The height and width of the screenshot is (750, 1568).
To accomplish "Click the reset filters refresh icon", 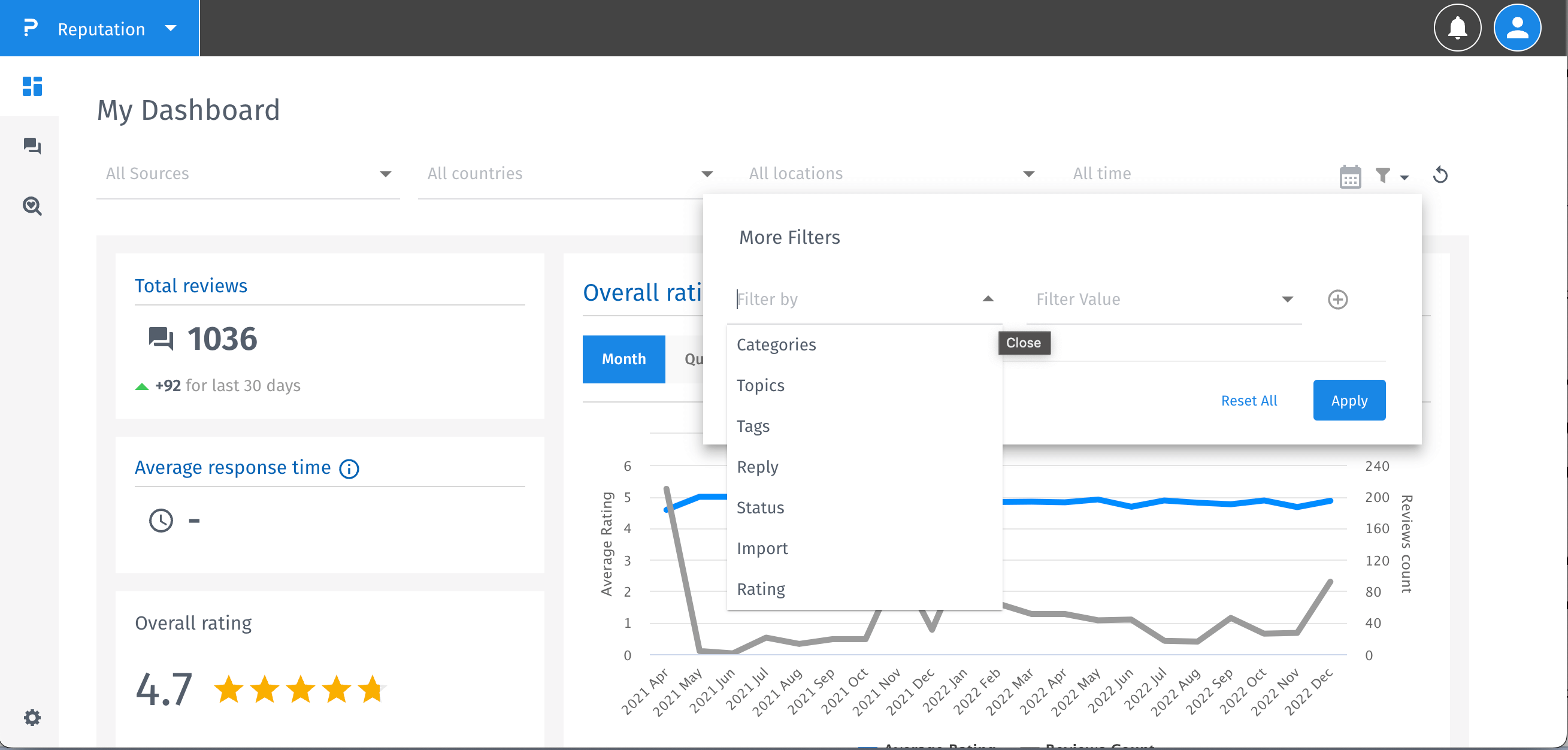I will 1440,176.
